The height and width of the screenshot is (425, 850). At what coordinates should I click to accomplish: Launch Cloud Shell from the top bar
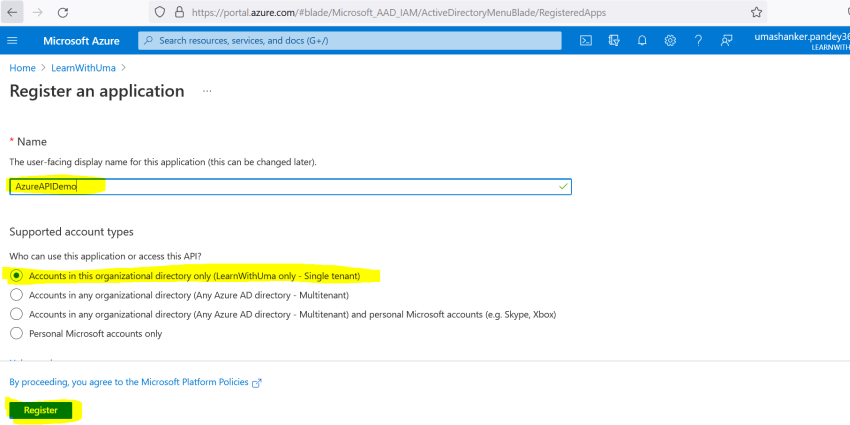586,41
